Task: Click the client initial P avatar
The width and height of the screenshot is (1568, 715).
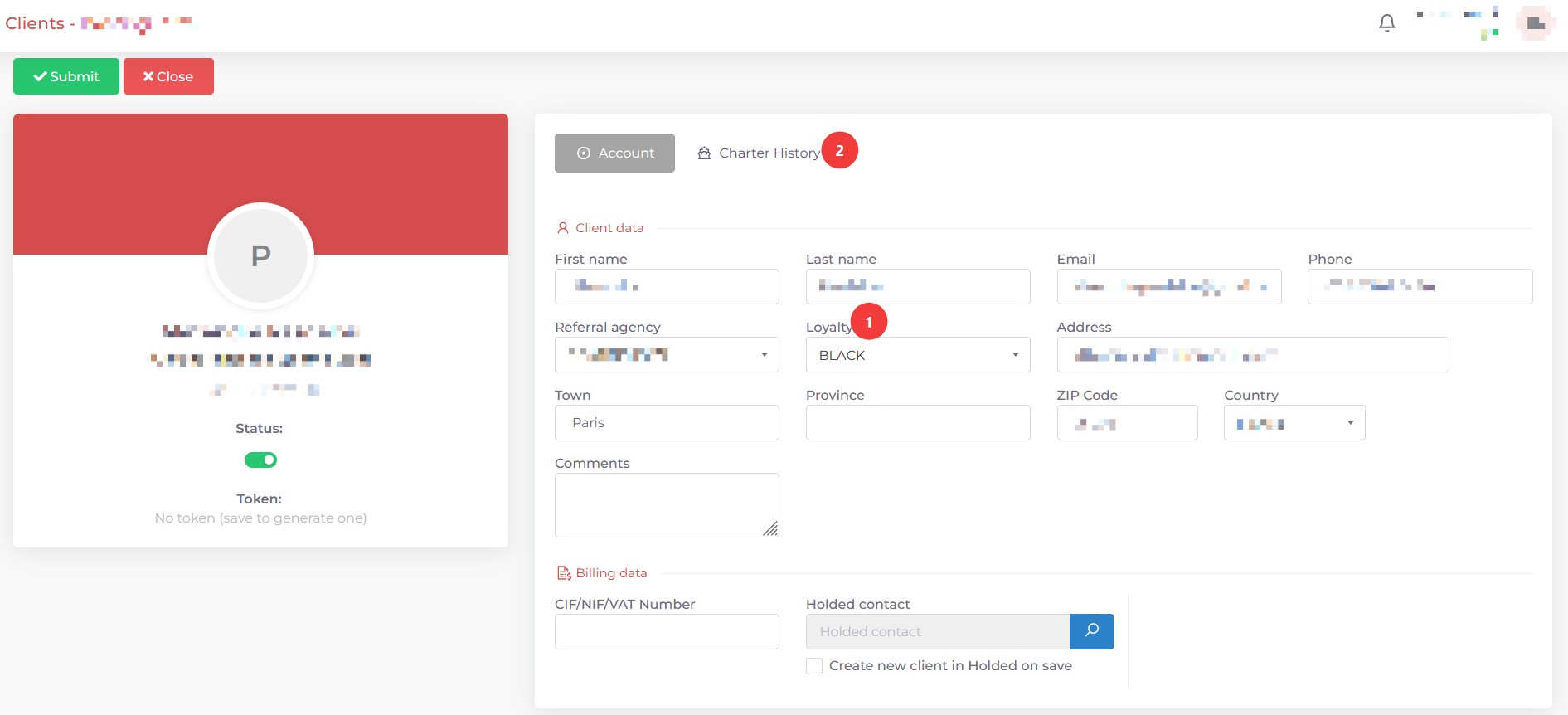Action: [x=260, y=255]
